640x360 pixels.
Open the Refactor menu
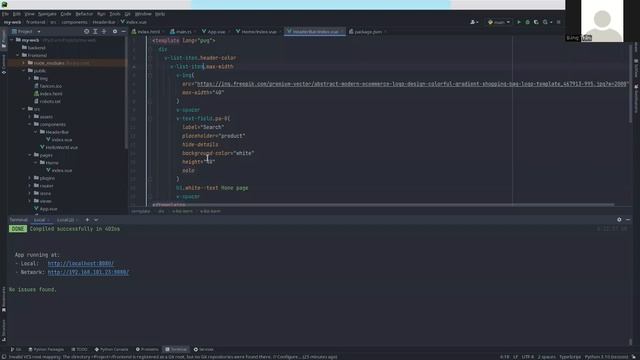click(x=84, y=14)
